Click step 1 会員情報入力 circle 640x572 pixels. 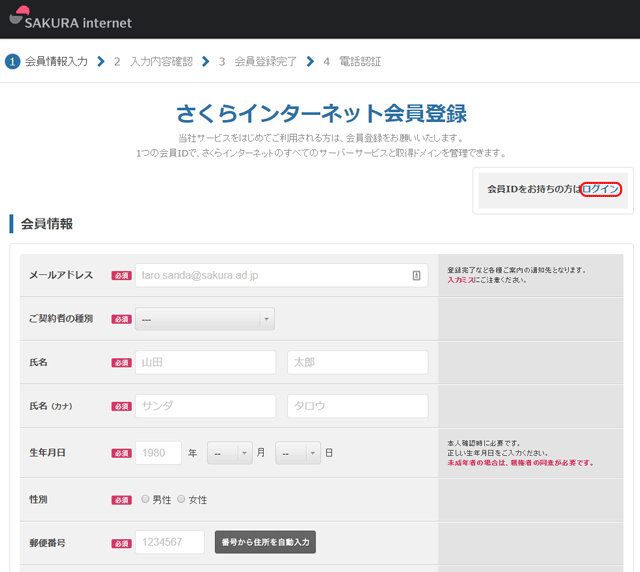coord(12,62)
